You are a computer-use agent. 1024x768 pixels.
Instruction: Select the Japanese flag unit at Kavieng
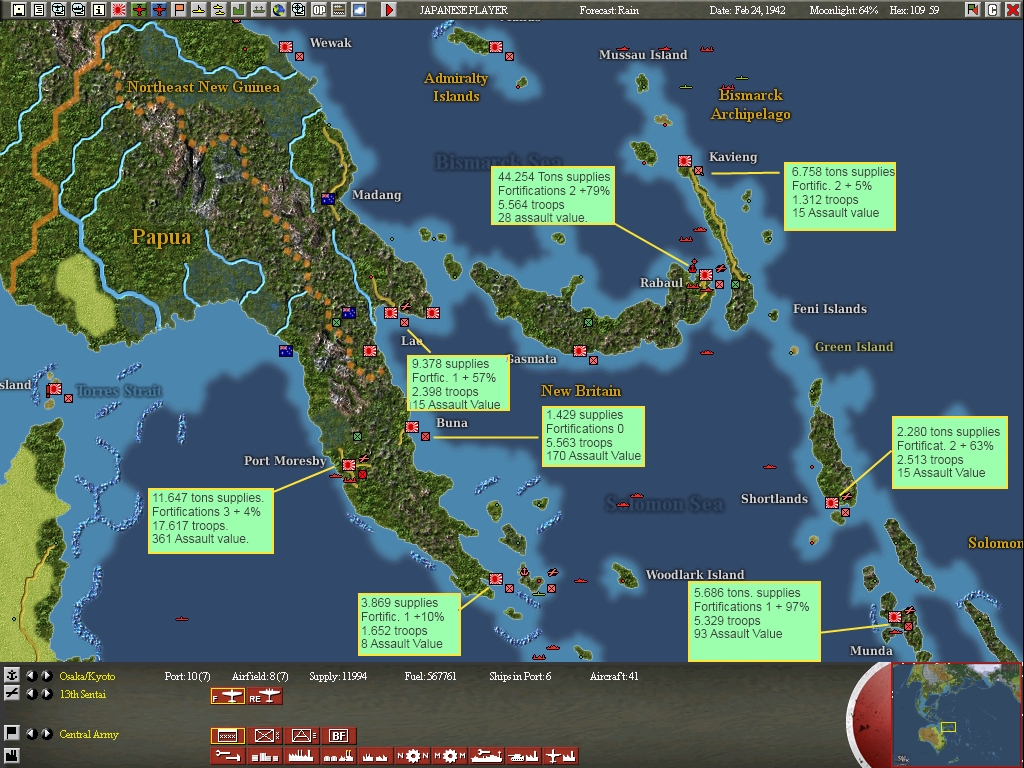tap(684, 161)
